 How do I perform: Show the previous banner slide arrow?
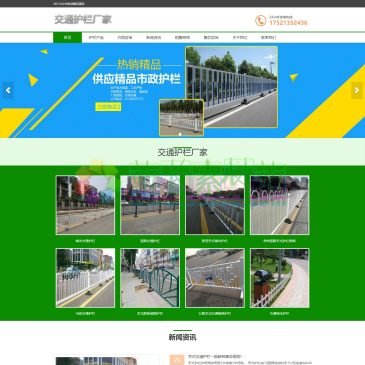pos(8,90)
